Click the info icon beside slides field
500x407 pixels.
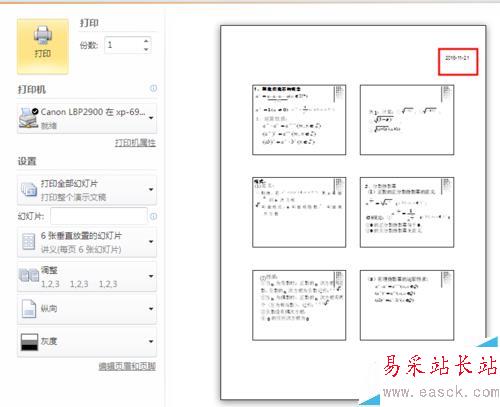tap(153, 216)
